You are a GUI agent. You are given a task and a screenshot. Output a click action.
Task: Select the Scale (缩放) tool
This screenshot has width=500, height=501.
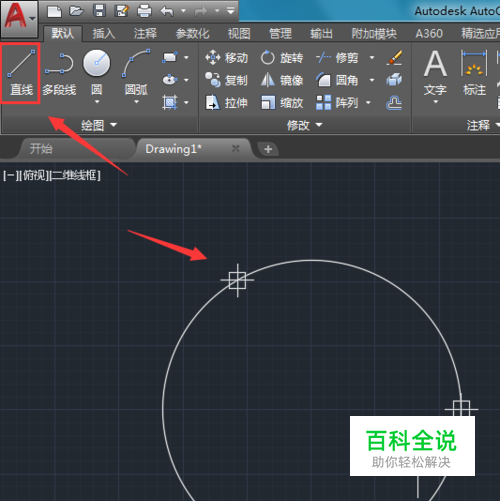(282, 103)
